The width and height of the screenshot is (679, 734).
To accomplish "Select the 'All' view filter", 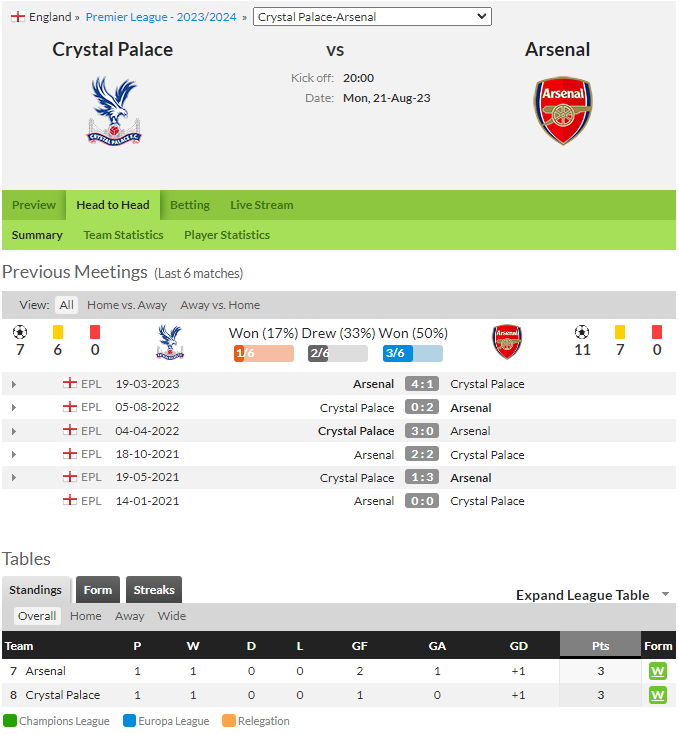I will 66,305.
